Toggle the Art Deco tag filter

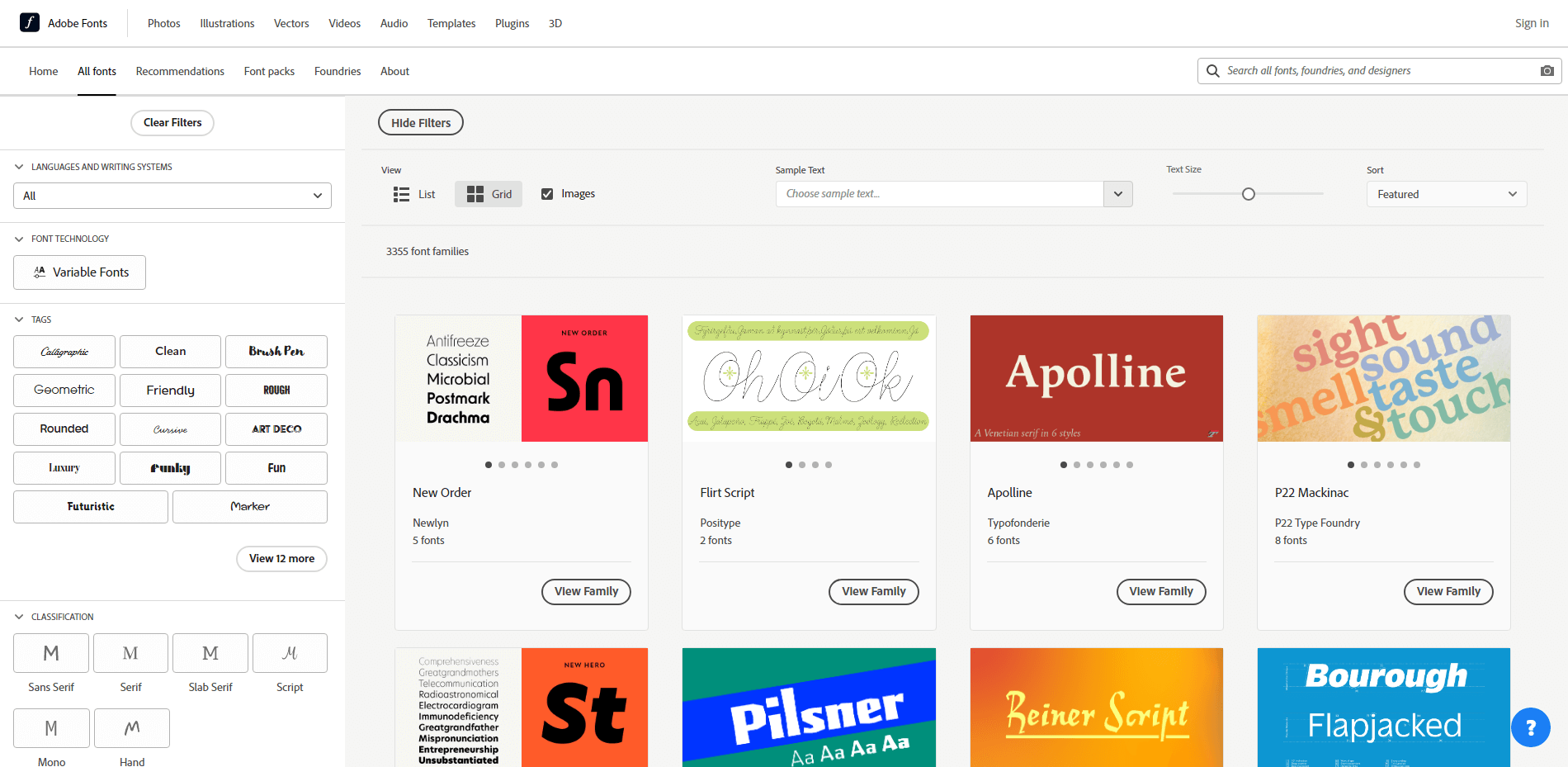click(x=276, y=429)
